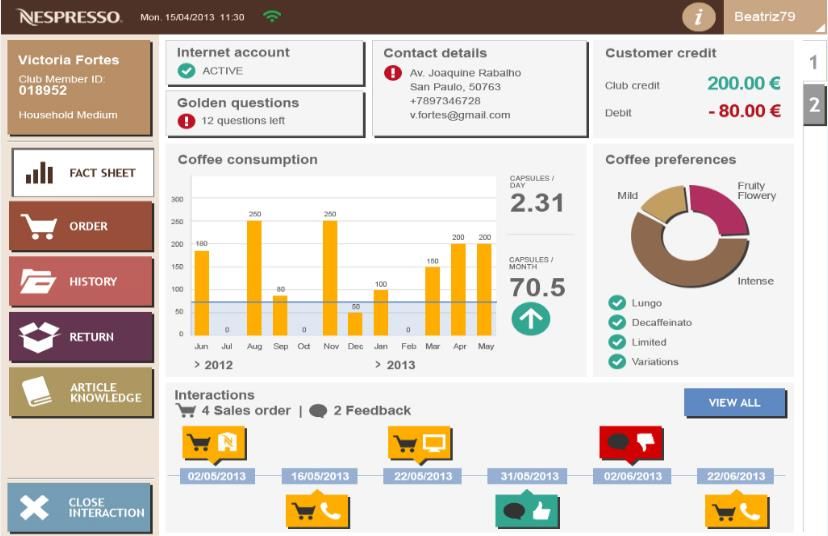This screenshot has width=828, height=536.
Task: Click the Victoria Fortes customer card
Action: [79, 88]
